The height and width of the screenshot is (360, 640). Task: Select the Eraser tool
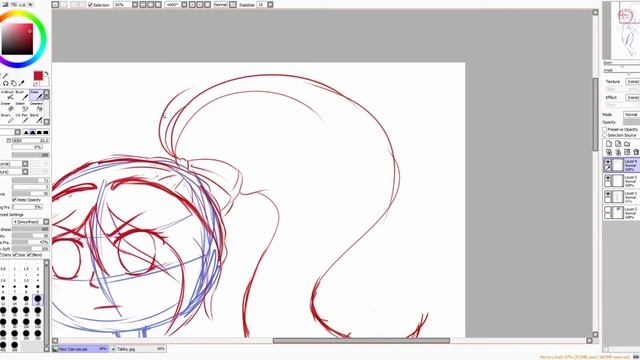7,107
